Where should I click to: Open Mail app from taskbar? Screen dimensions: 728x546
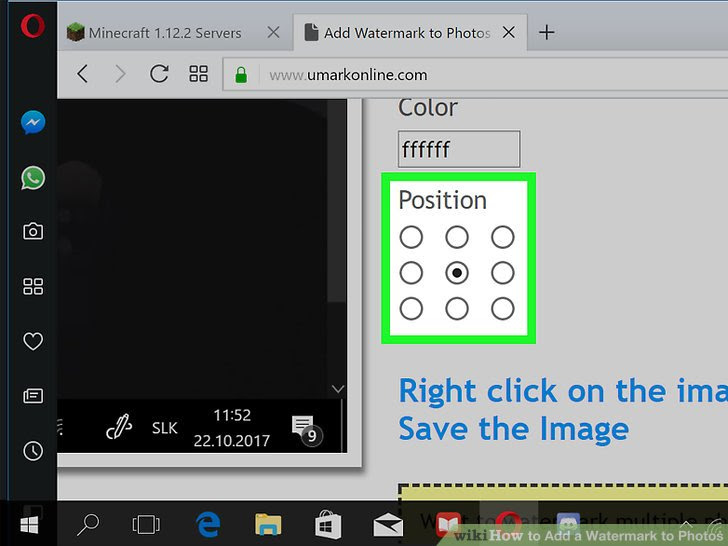click(388, 525)
